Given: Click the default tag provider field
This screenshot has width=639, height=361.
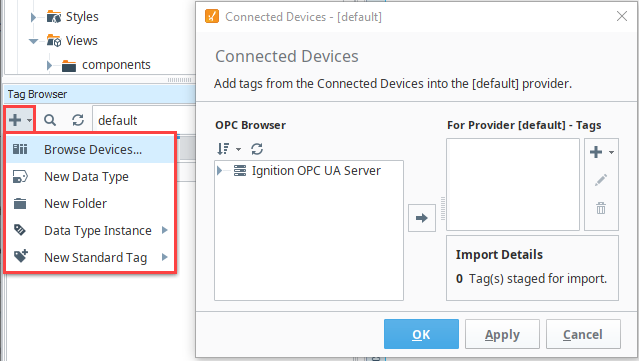Looking at the screenshot, I should tap(144, 120).
